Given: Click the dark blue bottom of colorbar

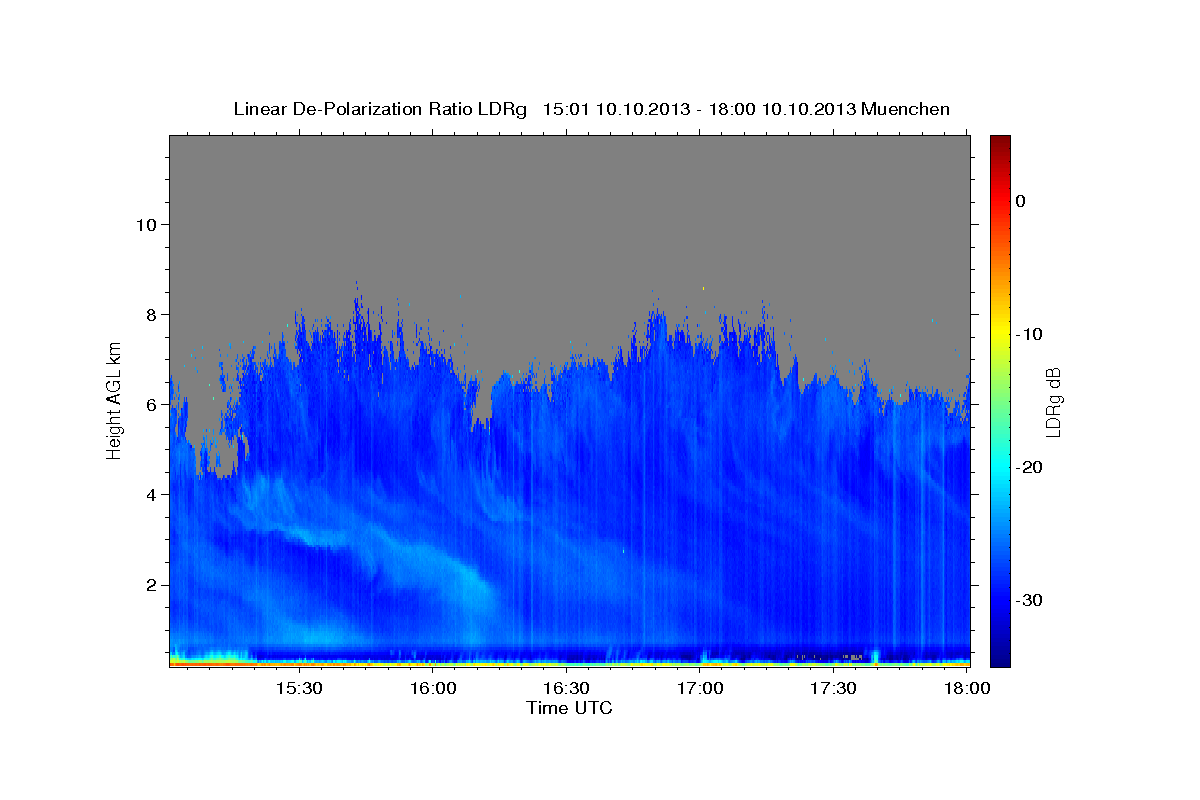Looking at the screenshot, I should tap(1000, 655).
